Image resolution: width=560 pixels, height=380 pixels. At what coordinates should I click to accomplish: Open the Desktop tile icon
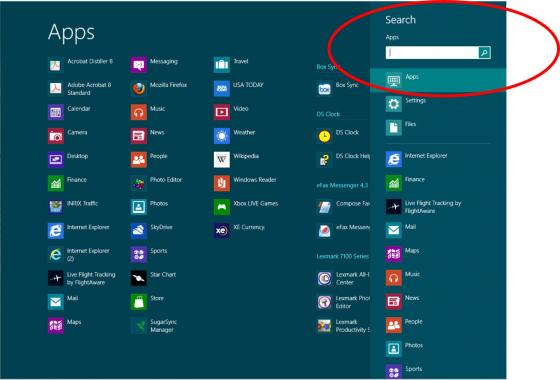pyautogui.click(x=55, y=160)
